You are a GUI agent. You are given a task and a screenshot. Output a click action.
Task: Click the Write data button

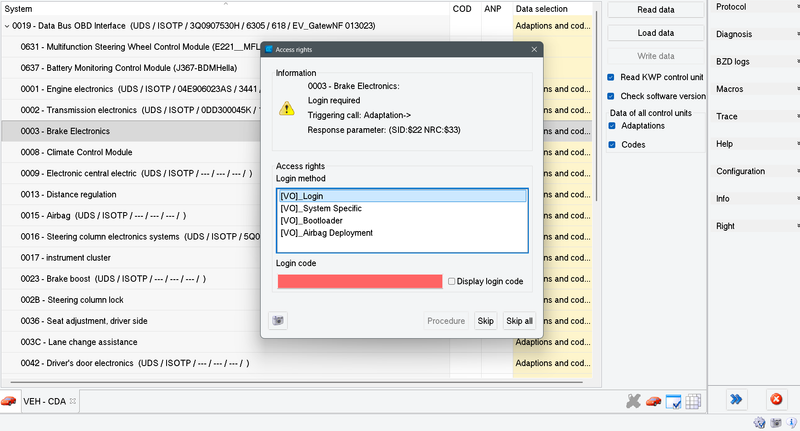tap(655, 56)
